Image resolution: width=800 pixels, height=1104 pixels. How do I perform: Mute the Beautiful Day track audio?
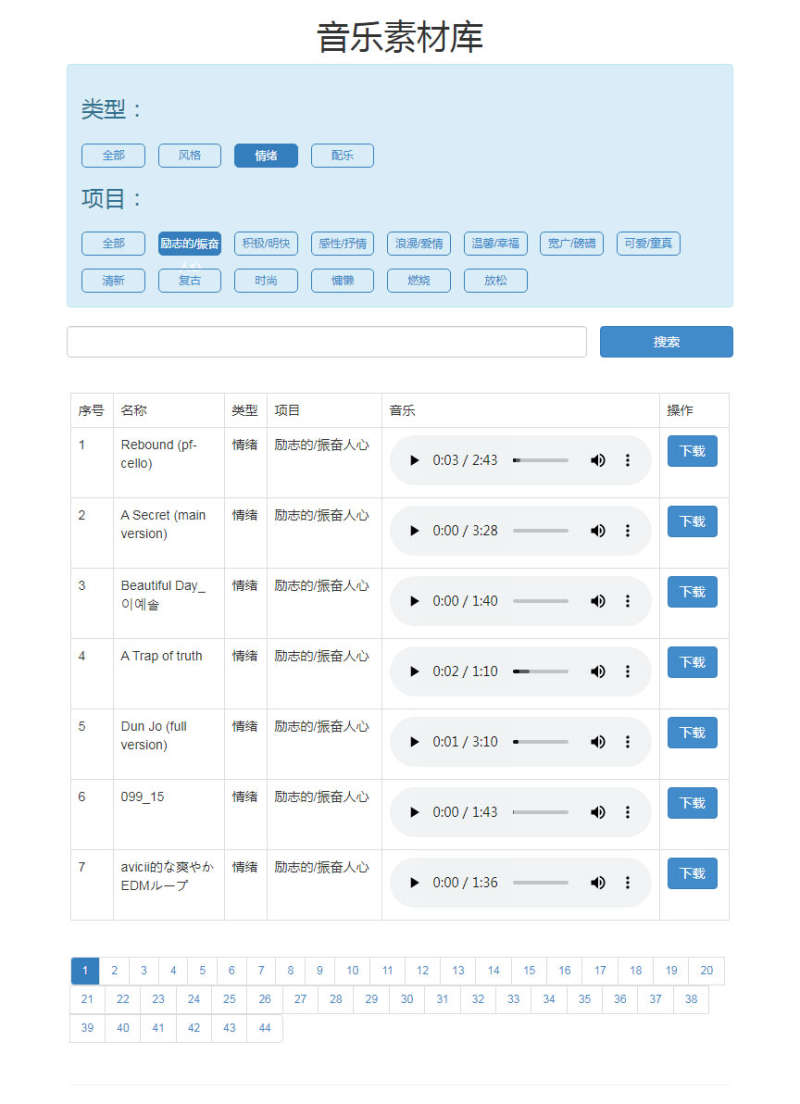[x=598, y=601]
